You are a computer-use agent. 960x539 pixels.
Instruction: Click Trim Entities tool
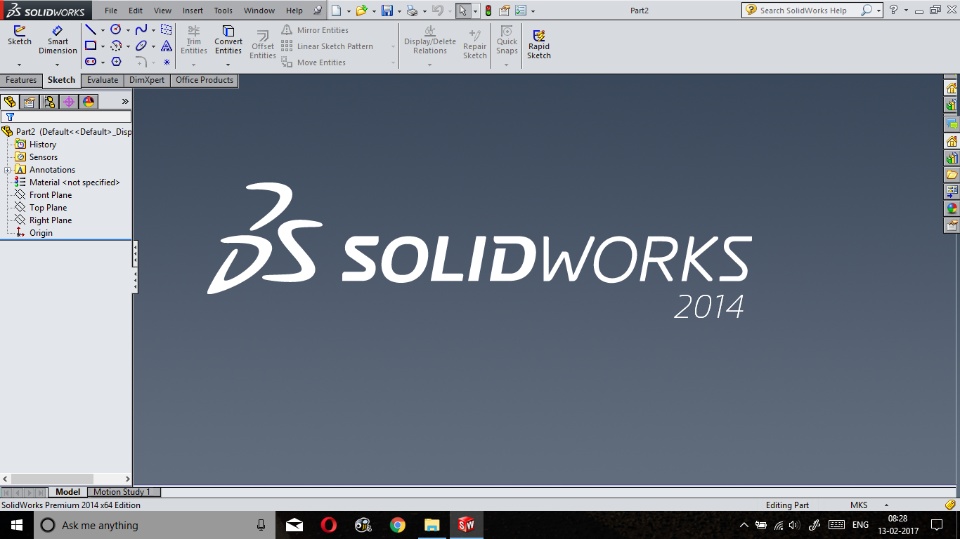[x=193, y=40]
